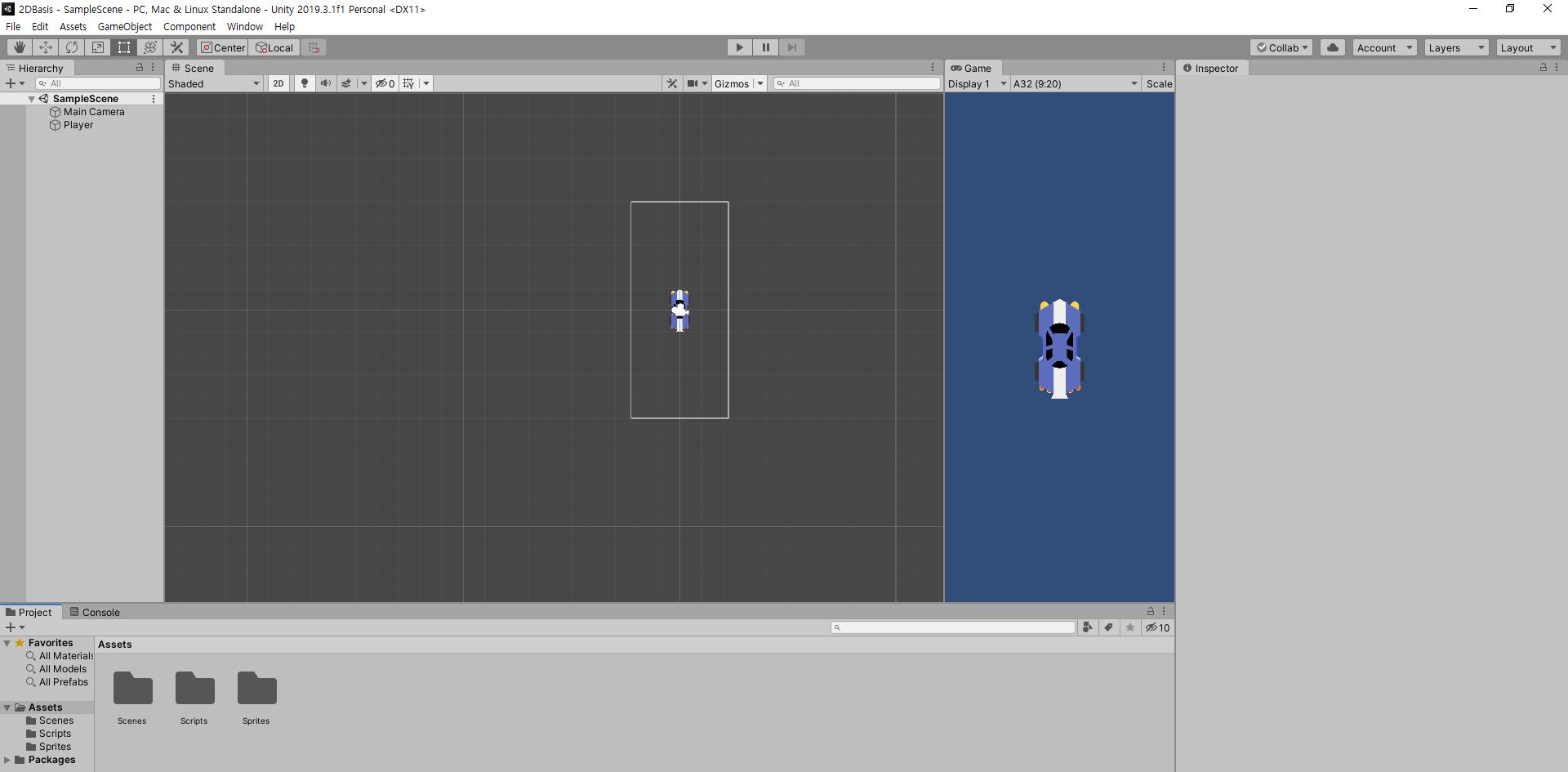The width and height of the screenshot is (1568, 772).
Task: Open SampleScene context options menu
Action: click(154, 99)
